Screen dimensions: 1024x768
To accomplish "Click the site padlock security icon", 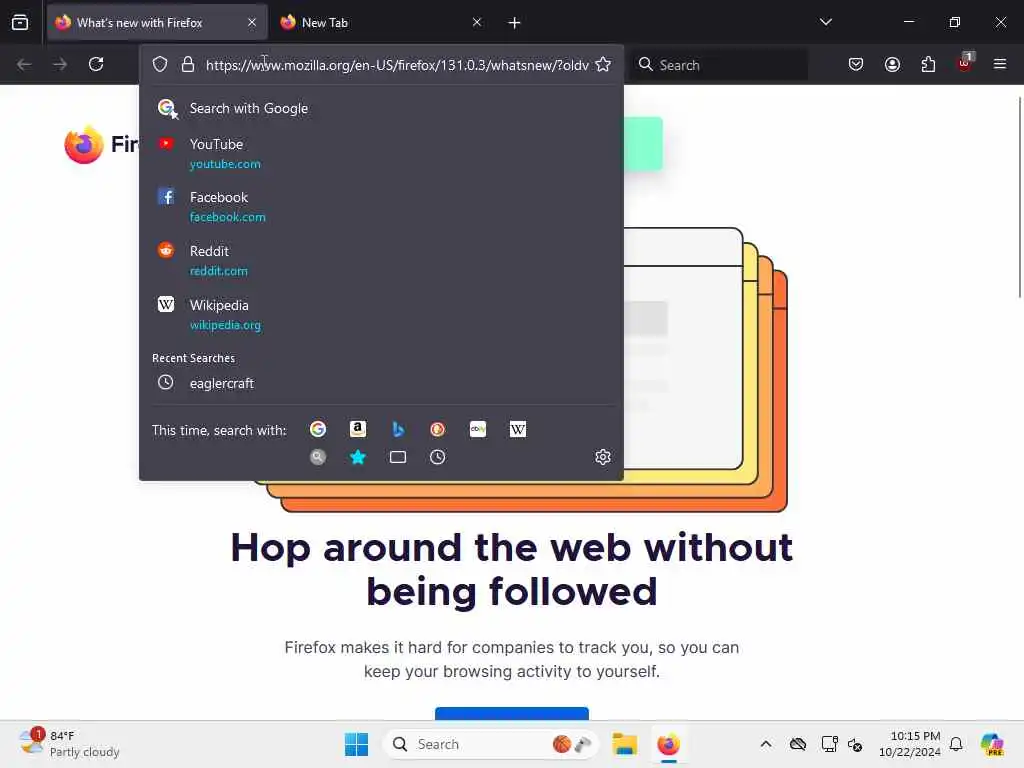I will [188, 64].
